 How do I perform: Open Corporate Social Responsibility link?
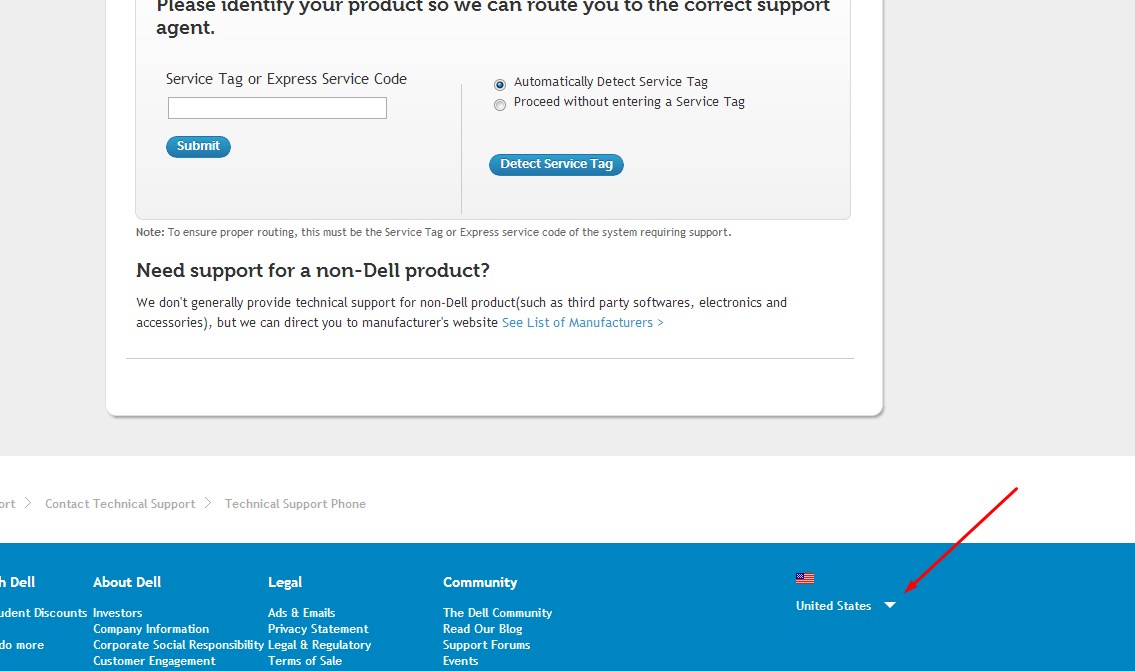pos(178,645)
